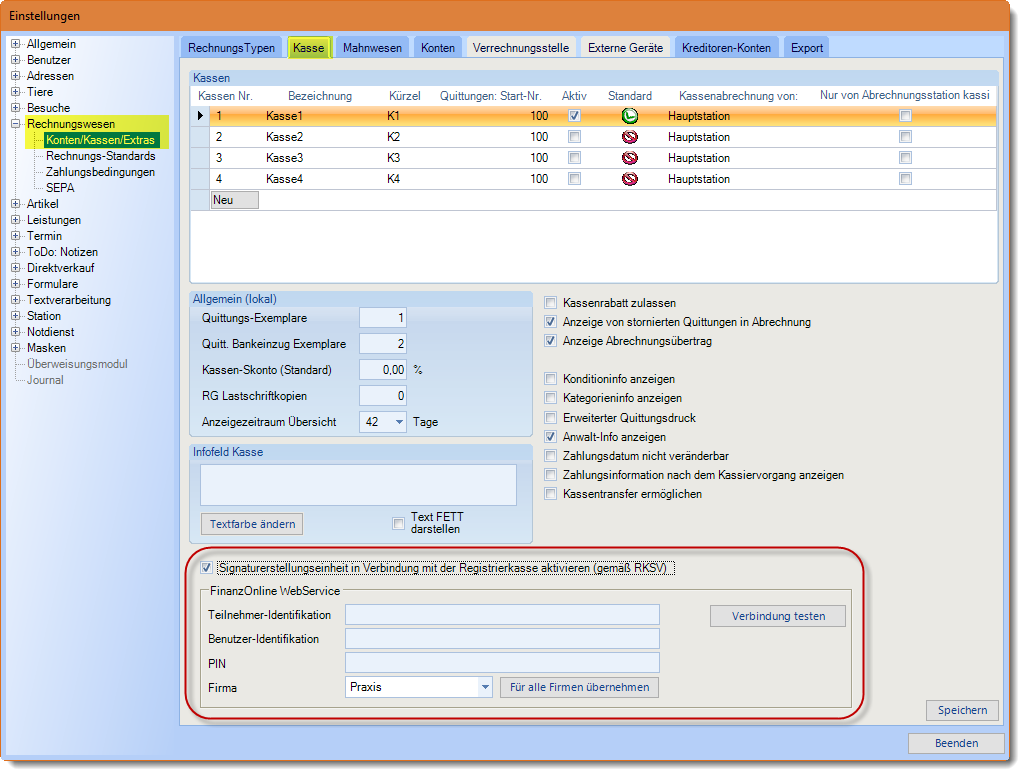
Task: Open the Textfarbe ändern color picker
Action: 251,524
